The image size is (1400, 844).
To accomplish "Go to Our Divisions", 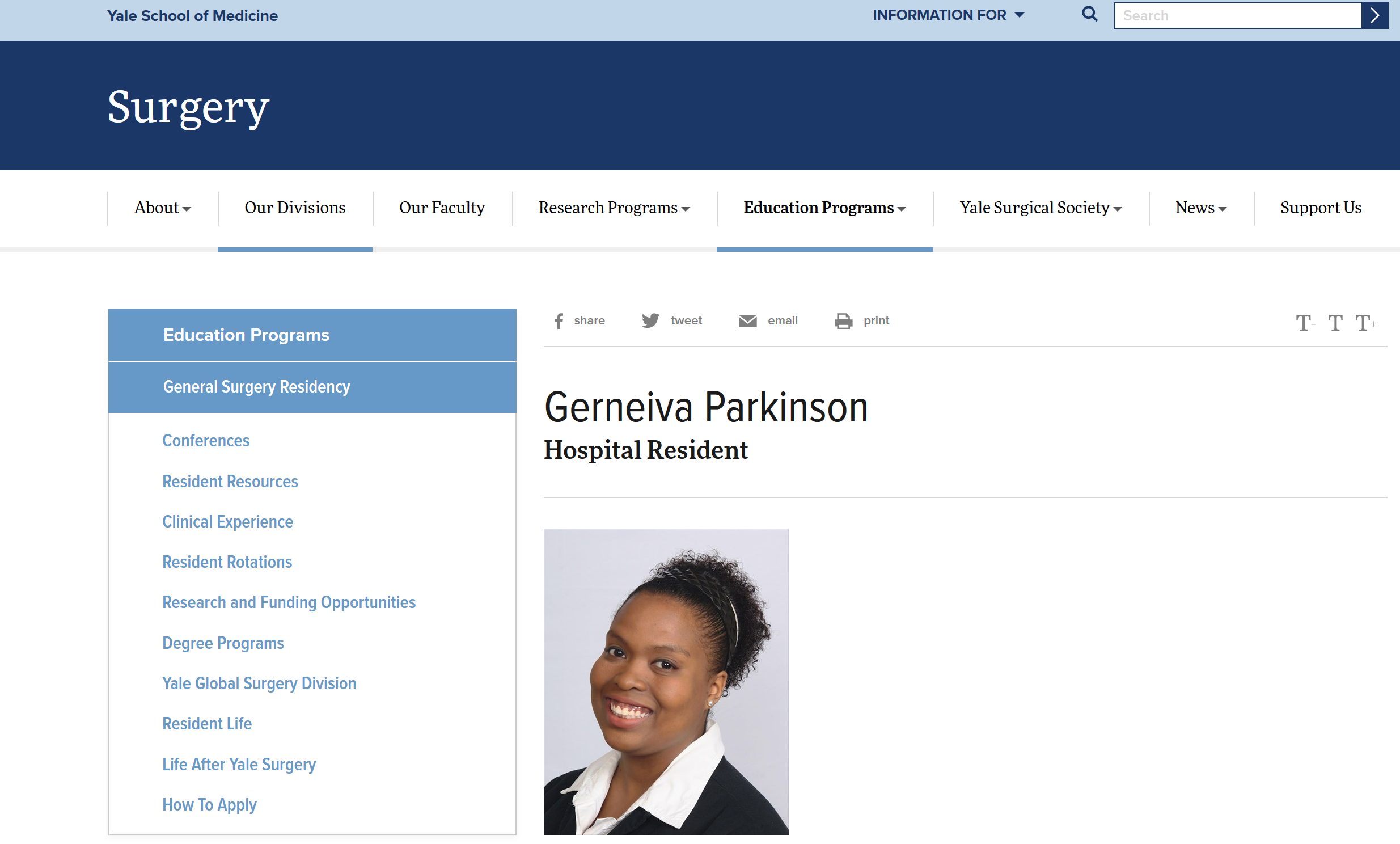I will point(295,208).
